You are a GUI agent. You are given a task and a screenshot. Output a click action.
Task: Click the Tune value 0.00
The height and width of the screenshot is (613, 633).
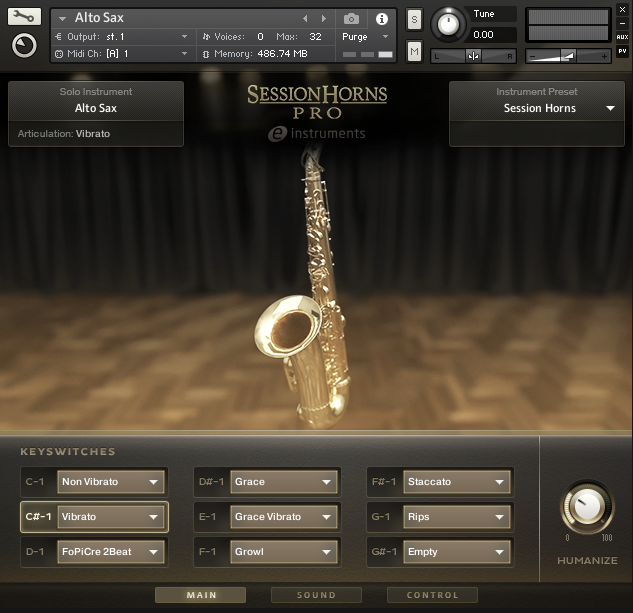483,35
